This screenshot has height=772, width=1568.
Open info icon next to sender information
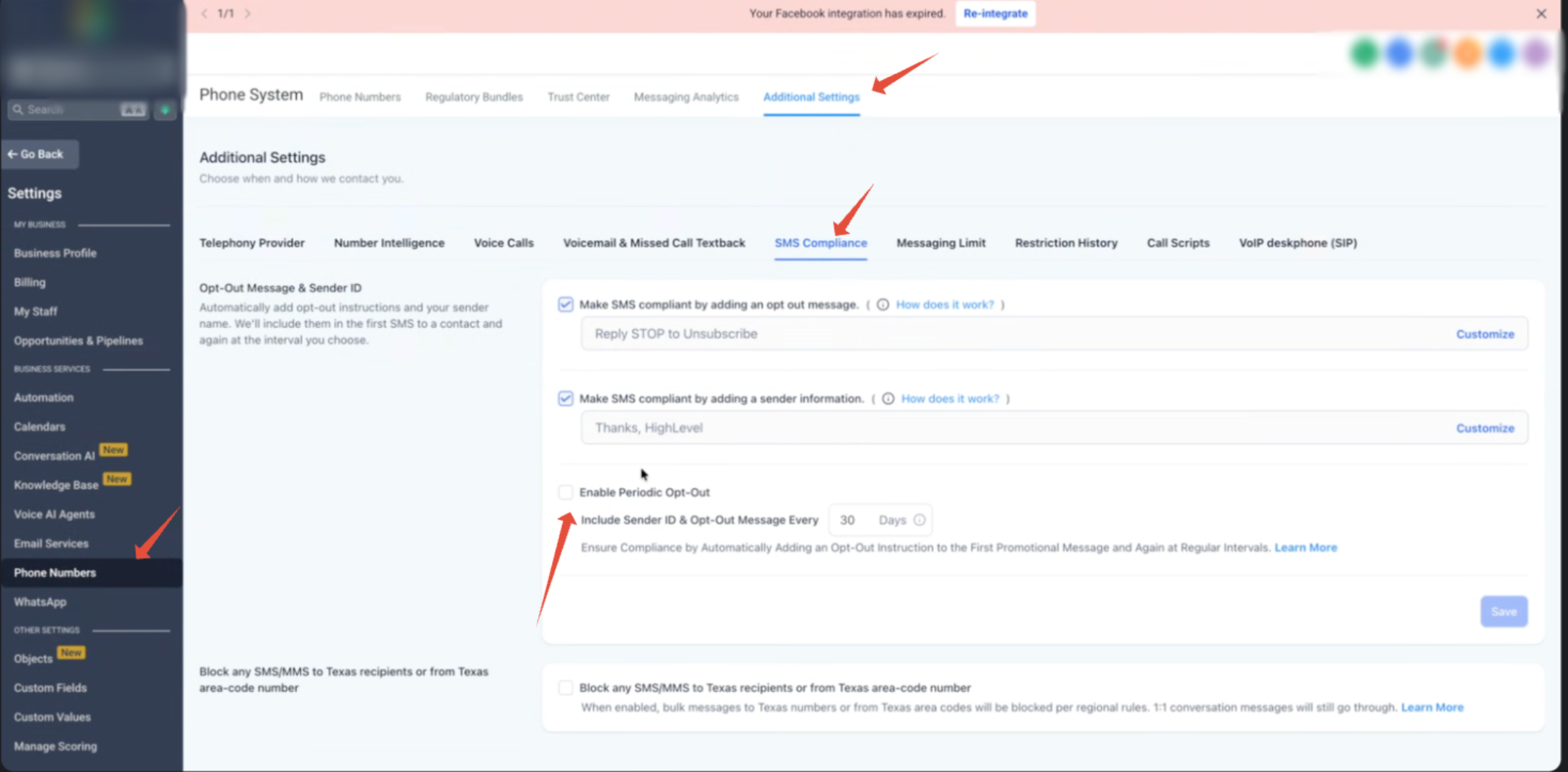(888, 399)
